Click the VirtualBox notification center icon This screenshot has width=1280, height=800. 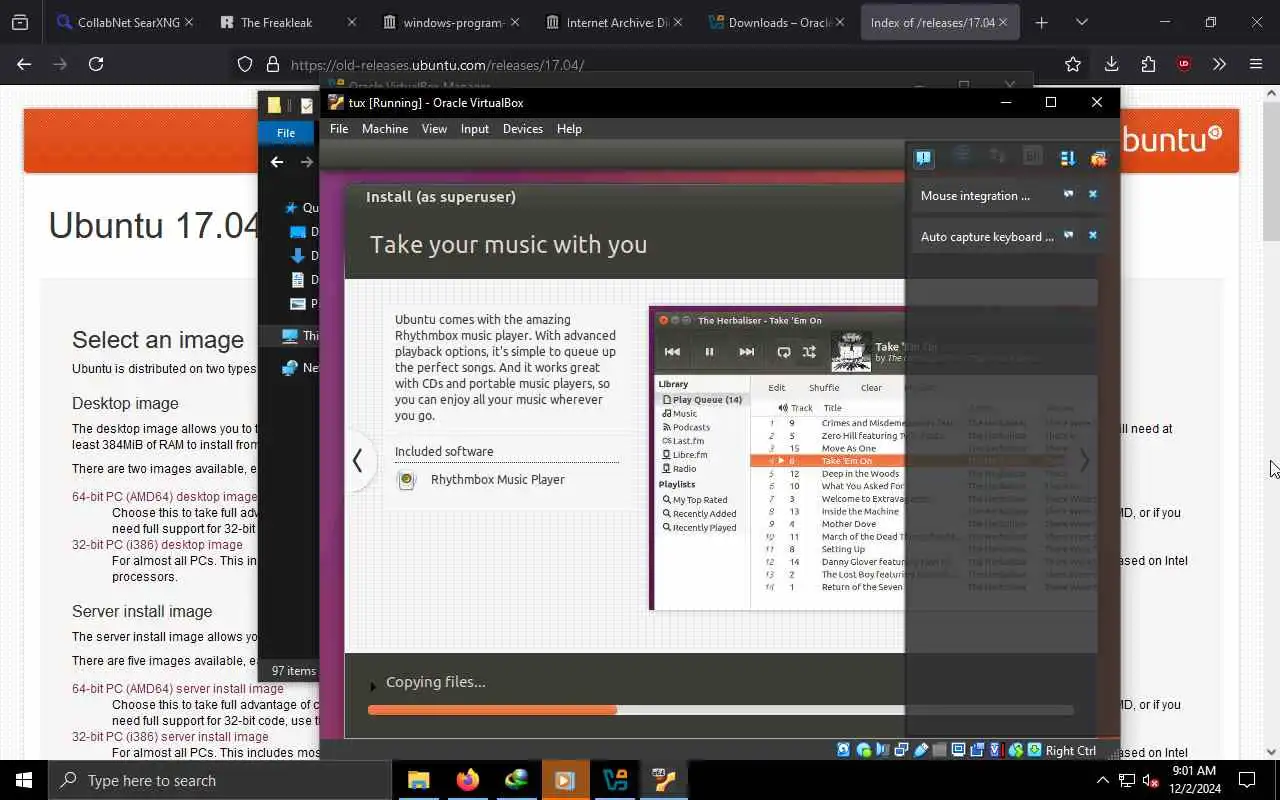pos(923,158)
